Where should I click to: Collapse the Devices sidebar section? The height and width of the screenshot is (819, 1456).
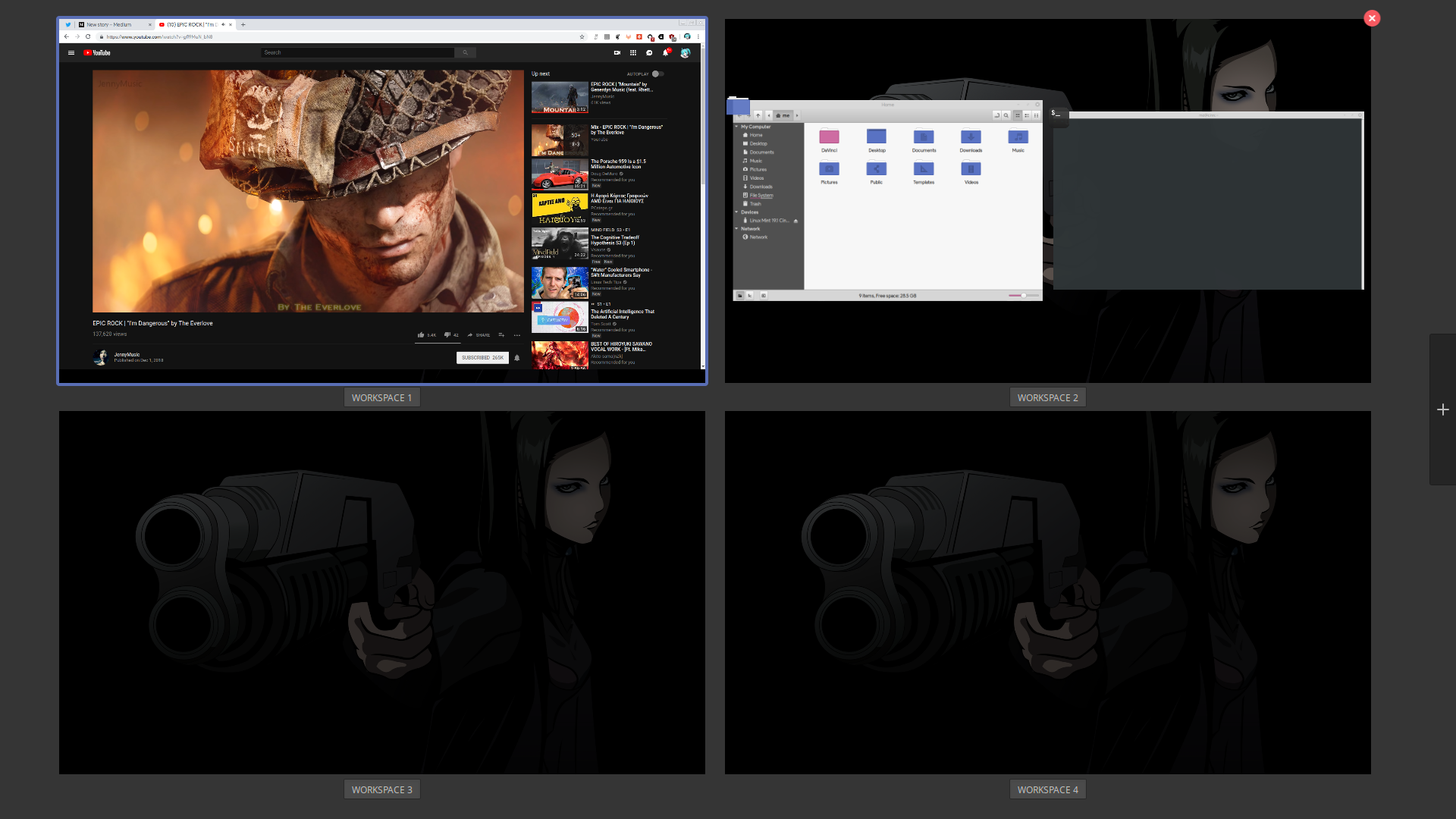tap(736, 212)
